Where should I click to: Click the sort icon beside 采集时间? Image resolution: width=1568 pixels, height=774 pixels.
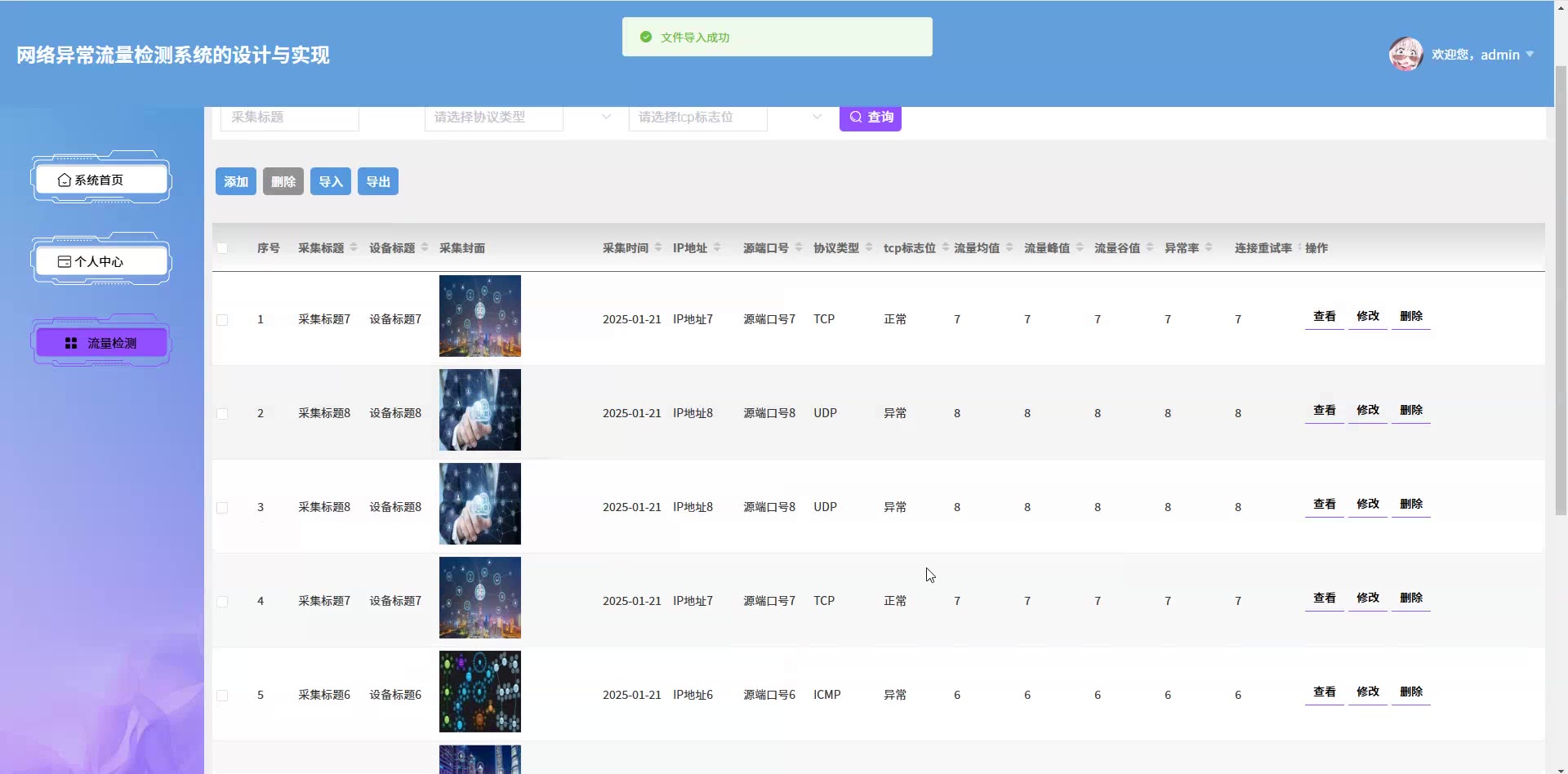tap(658, 247)
